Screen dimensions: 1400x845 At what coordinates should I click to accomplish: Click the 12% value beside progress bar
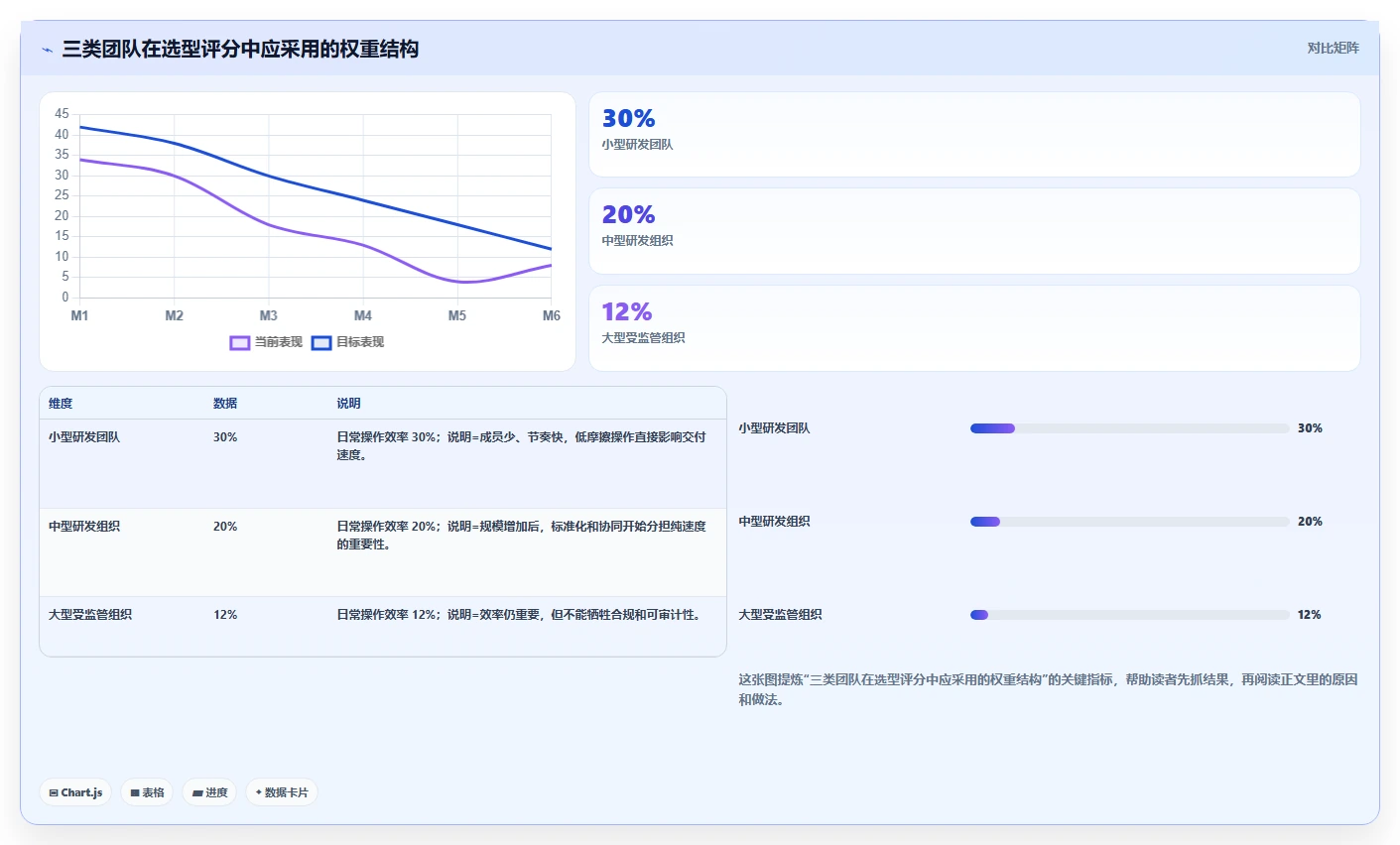1310,615
